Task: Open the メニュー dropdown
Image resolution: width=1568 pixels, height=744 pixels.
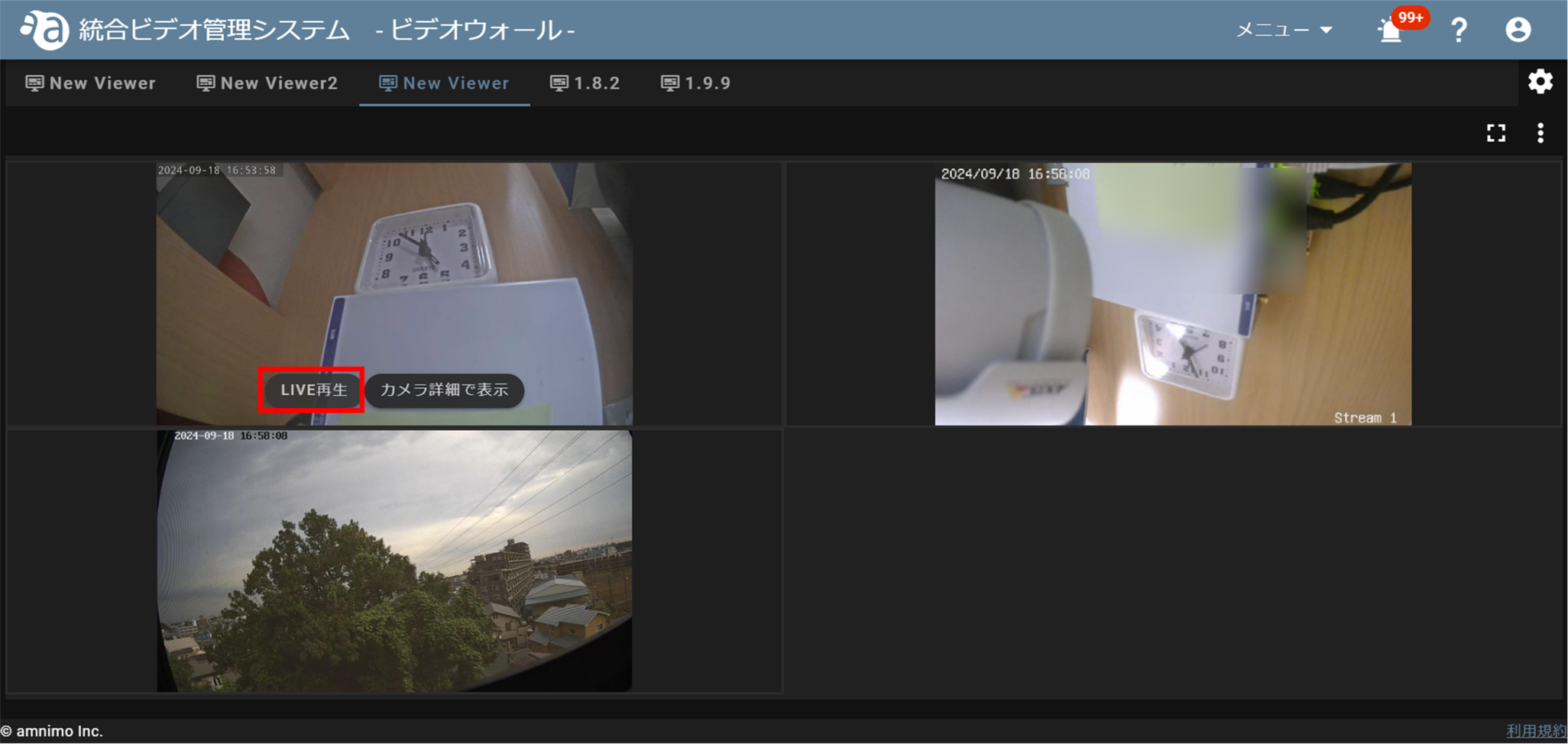Action: pos(1285,30)
